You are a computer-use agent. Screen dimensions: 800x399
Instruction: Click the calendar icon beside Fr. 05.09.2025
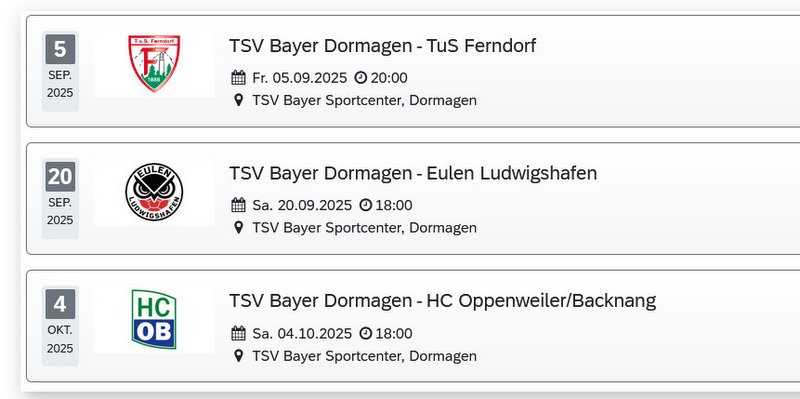(238, 78)
